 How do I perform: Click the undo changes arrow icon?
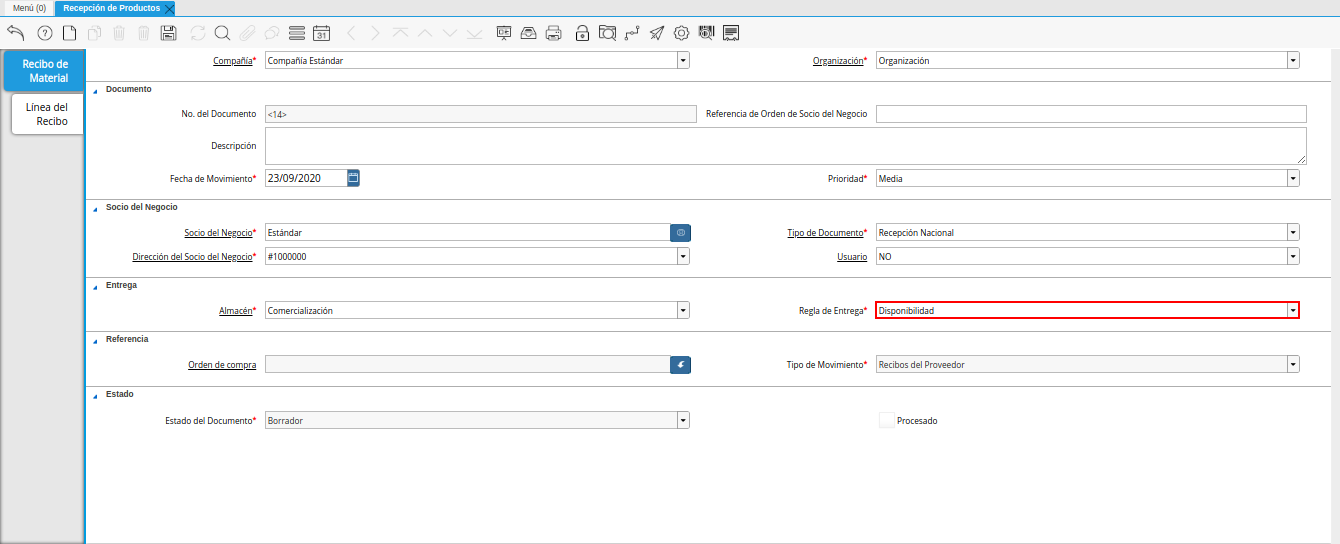click(15, 33)
